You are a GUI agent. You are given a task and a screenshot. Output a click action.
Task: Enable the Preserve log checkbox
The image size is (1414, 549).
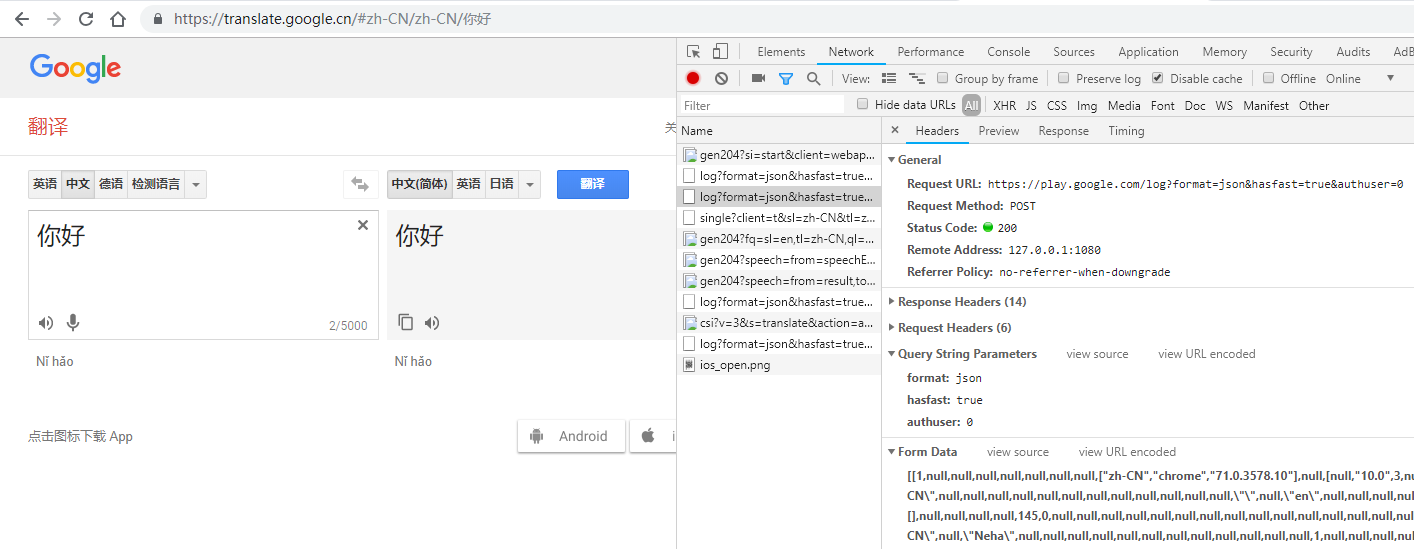(1064, 78)
